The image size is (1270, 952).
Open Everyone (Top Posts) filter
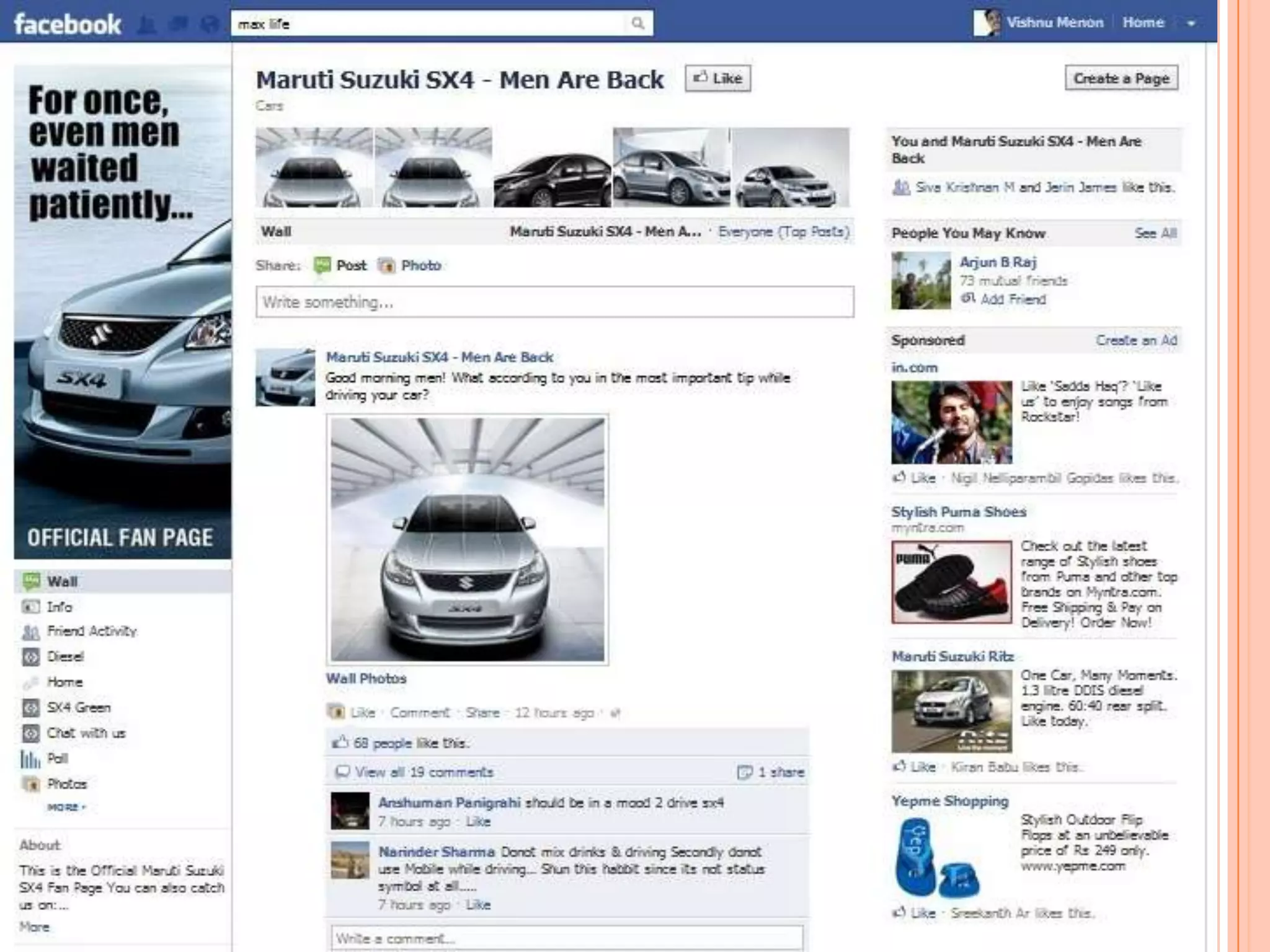783,232
